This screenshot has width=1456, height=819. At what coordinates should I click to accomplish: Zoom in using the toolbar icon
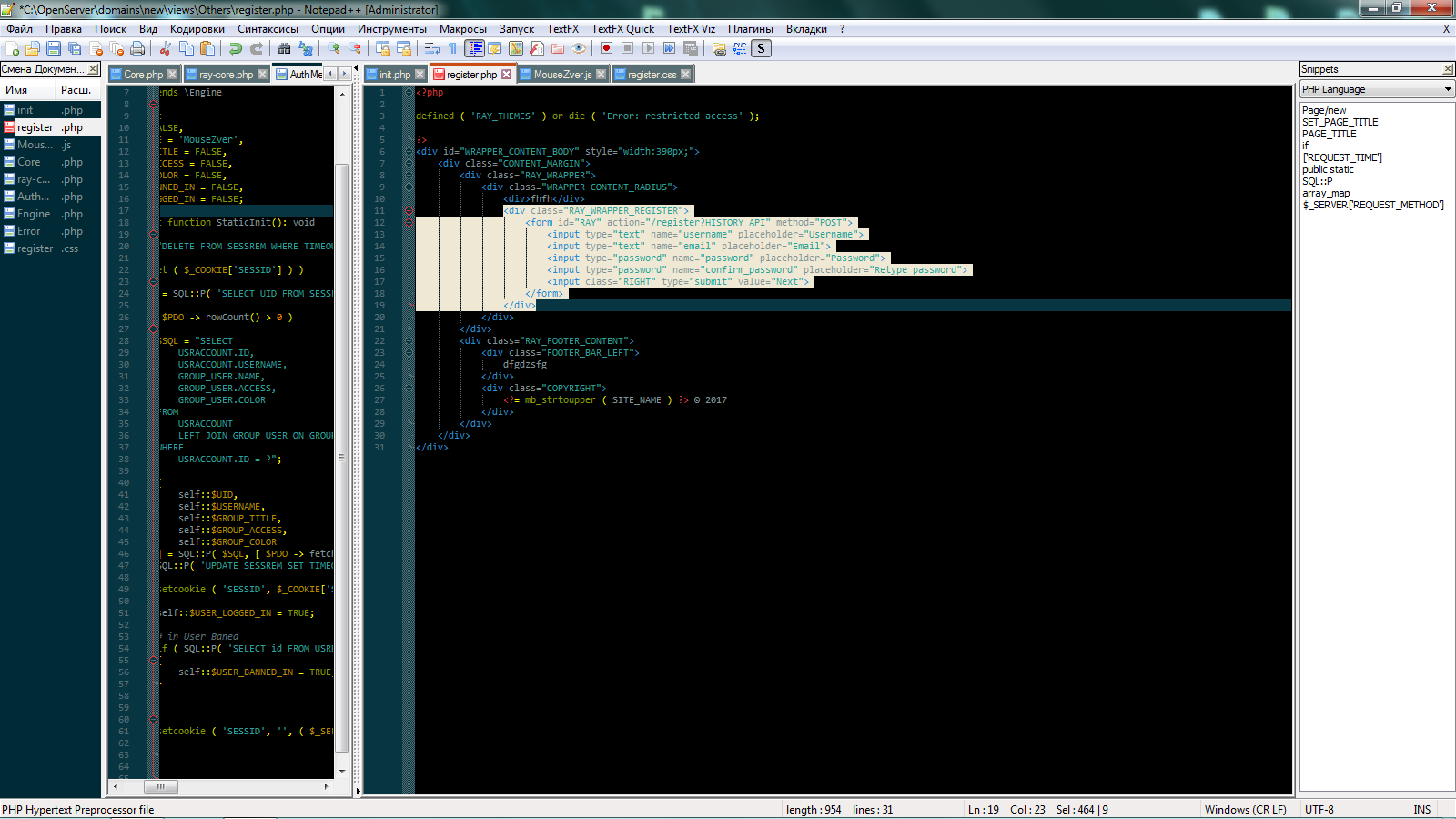pos(334,48)
